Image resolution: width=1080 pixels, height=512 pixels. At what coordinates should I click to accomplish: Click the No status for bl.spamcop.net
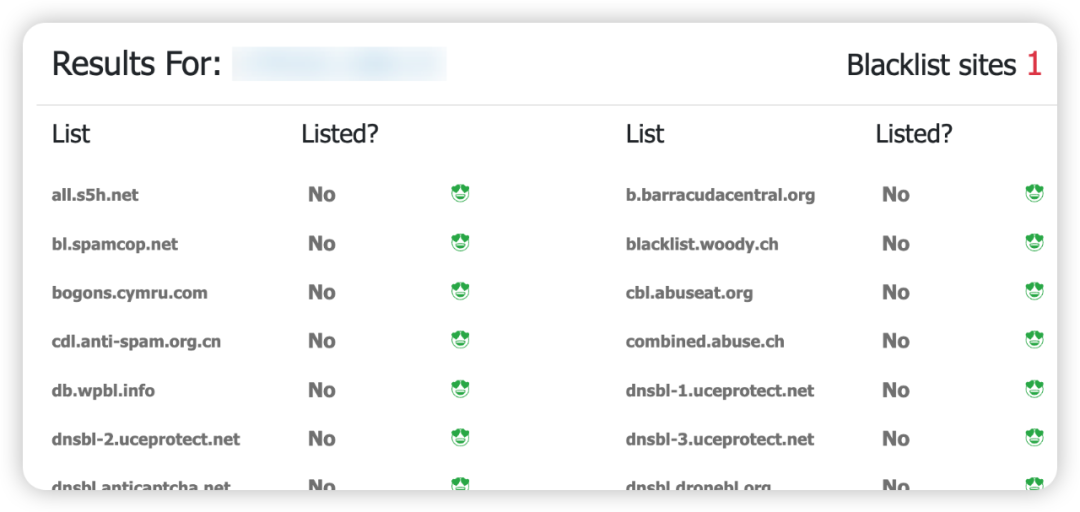[322, 244]
